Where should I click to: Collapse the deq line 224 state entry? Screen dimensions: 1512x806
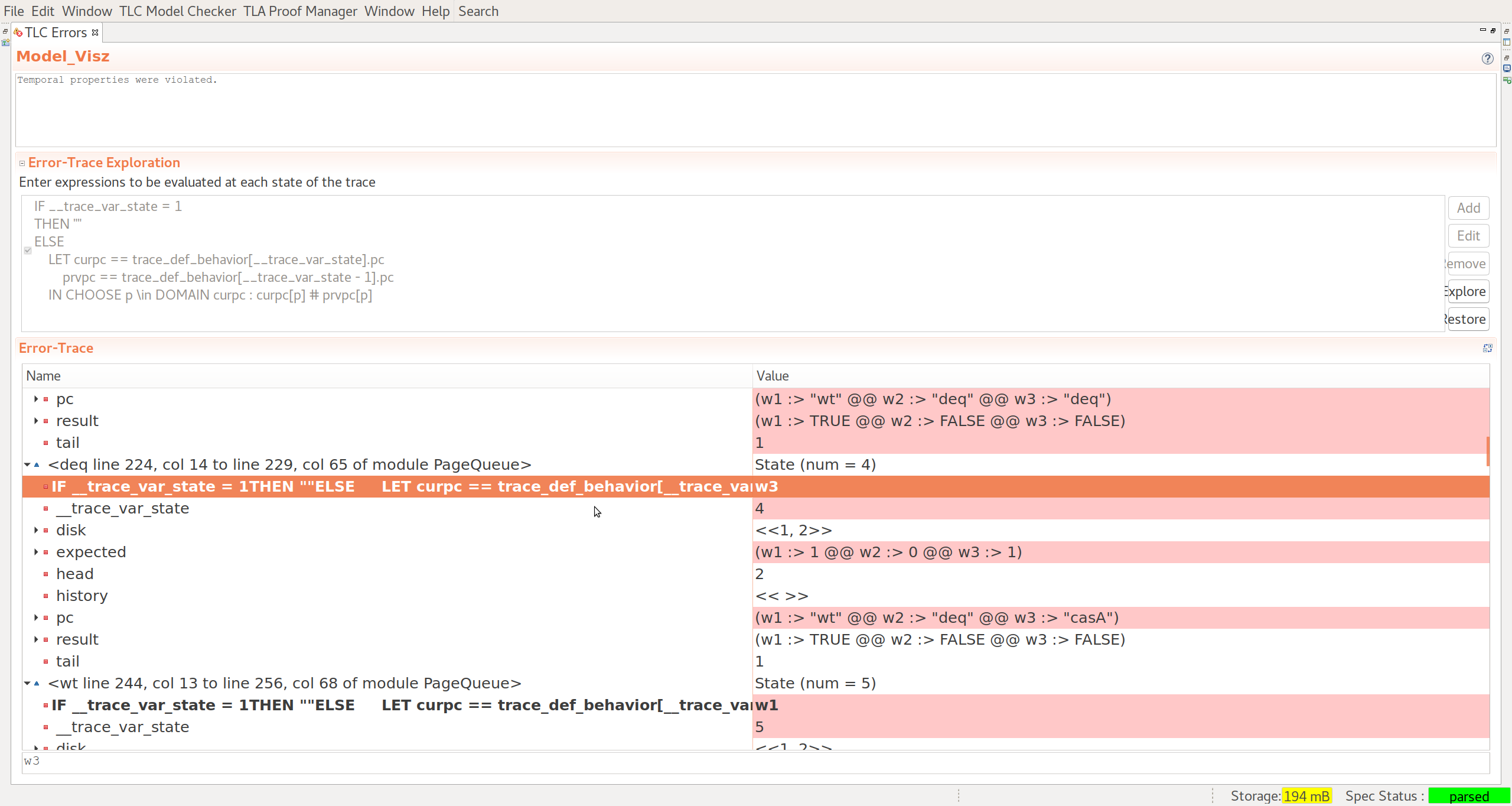[27, 464]
